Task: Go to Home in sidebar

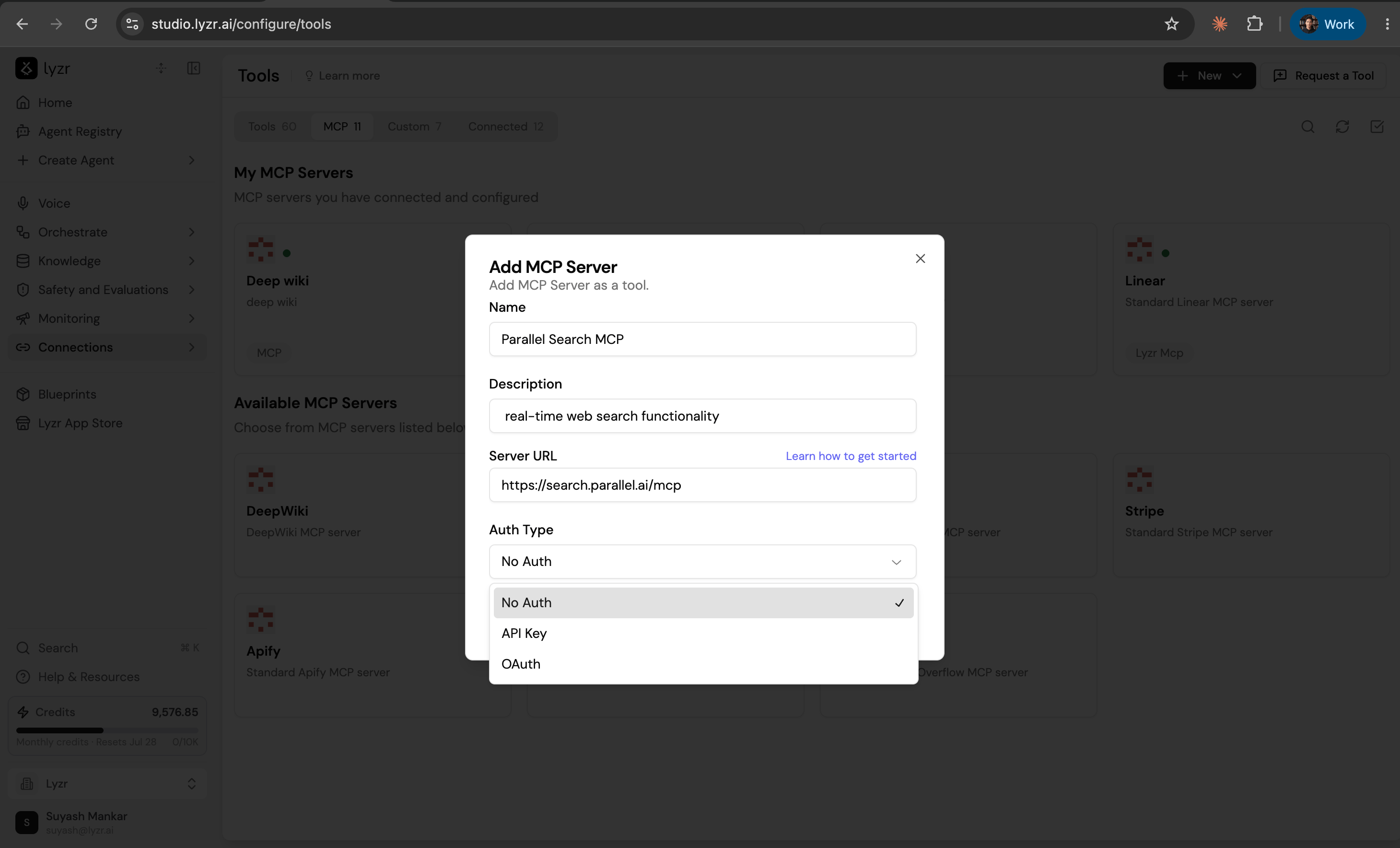Action: click(107, 102)
